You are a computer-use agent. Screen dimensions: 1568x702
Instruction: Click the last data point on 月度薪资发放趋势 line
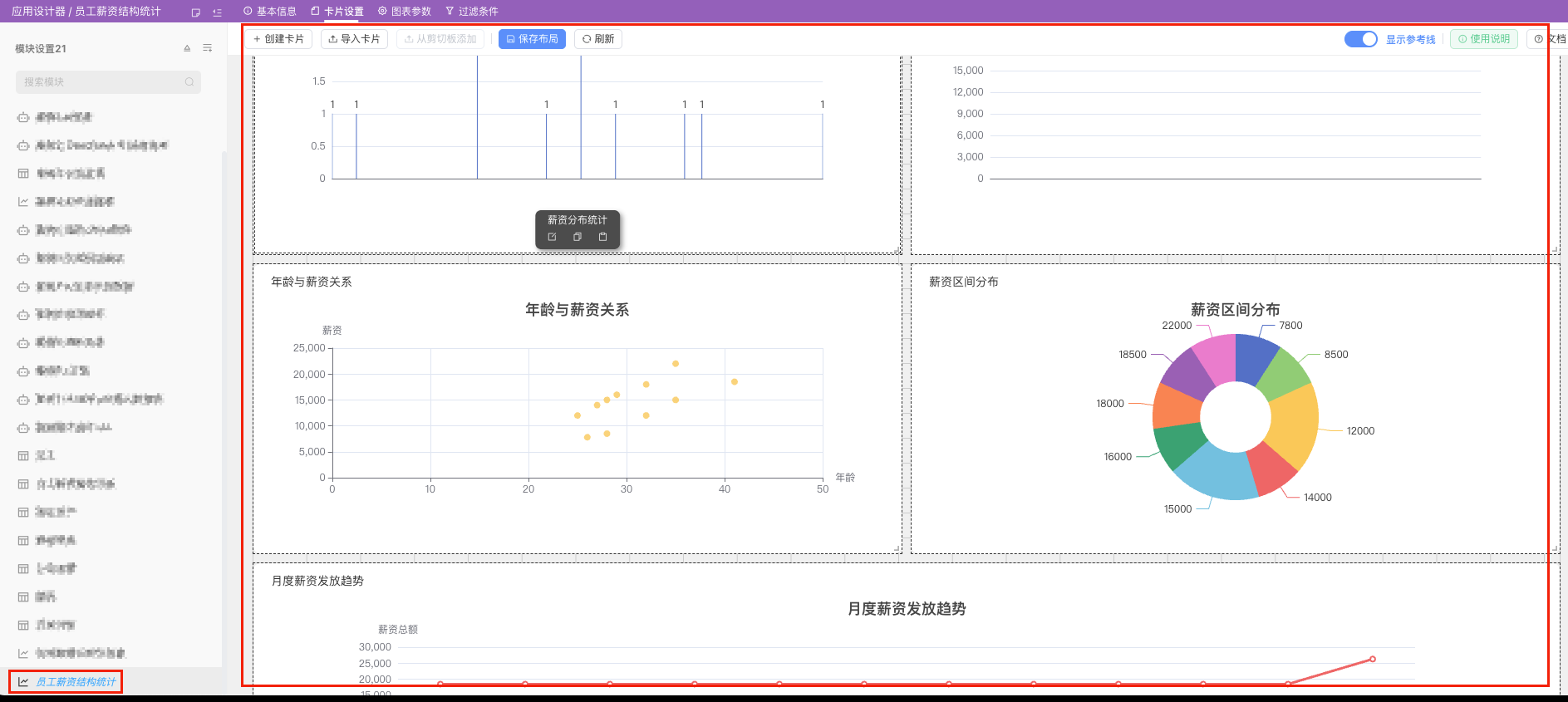pyautogui.click(x=1373, y=659)
